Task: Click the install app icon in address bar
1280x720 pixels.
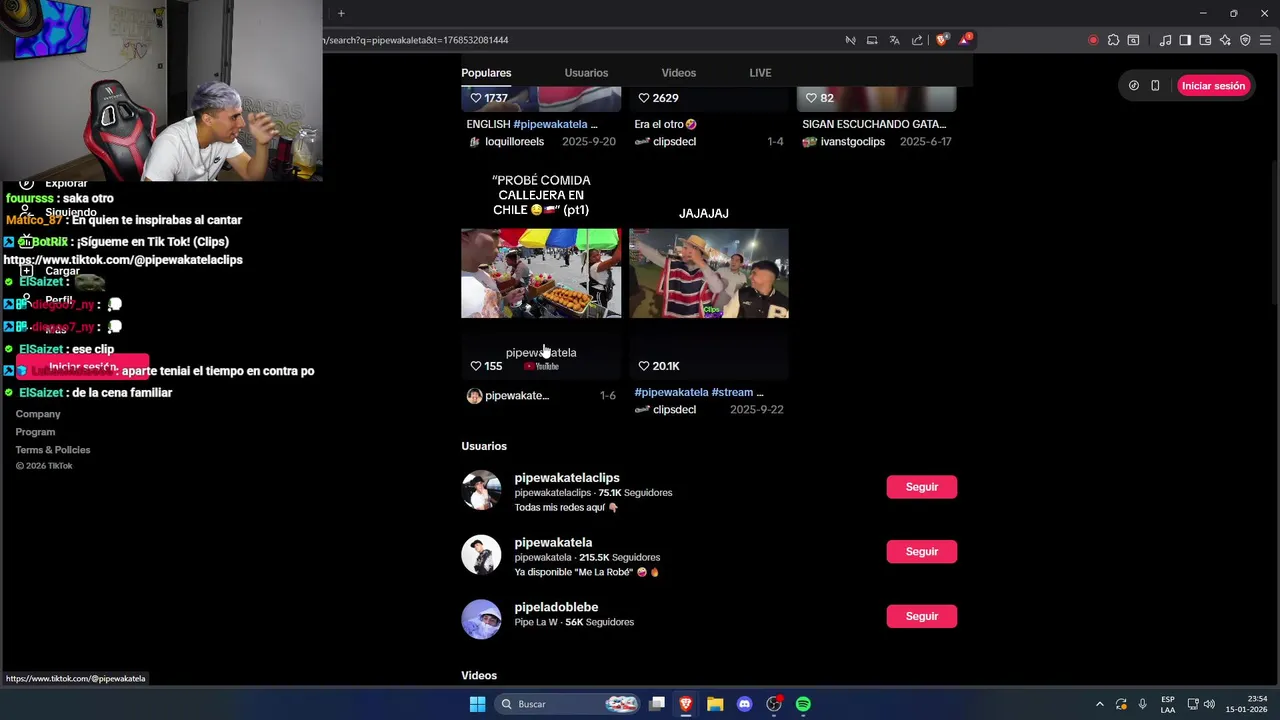Action: click(x=872, y=40)
